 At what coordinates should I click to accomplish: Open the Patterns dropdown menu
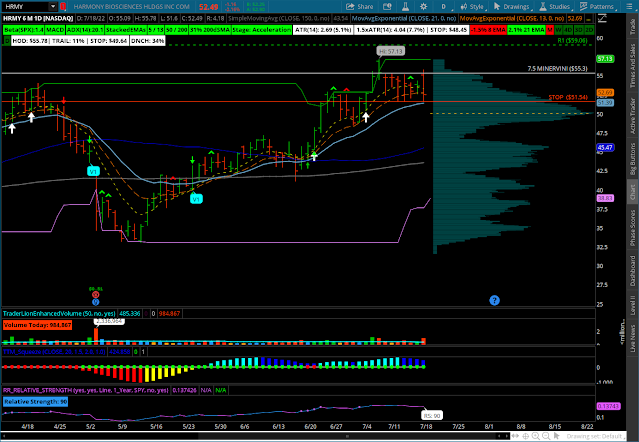597,7
